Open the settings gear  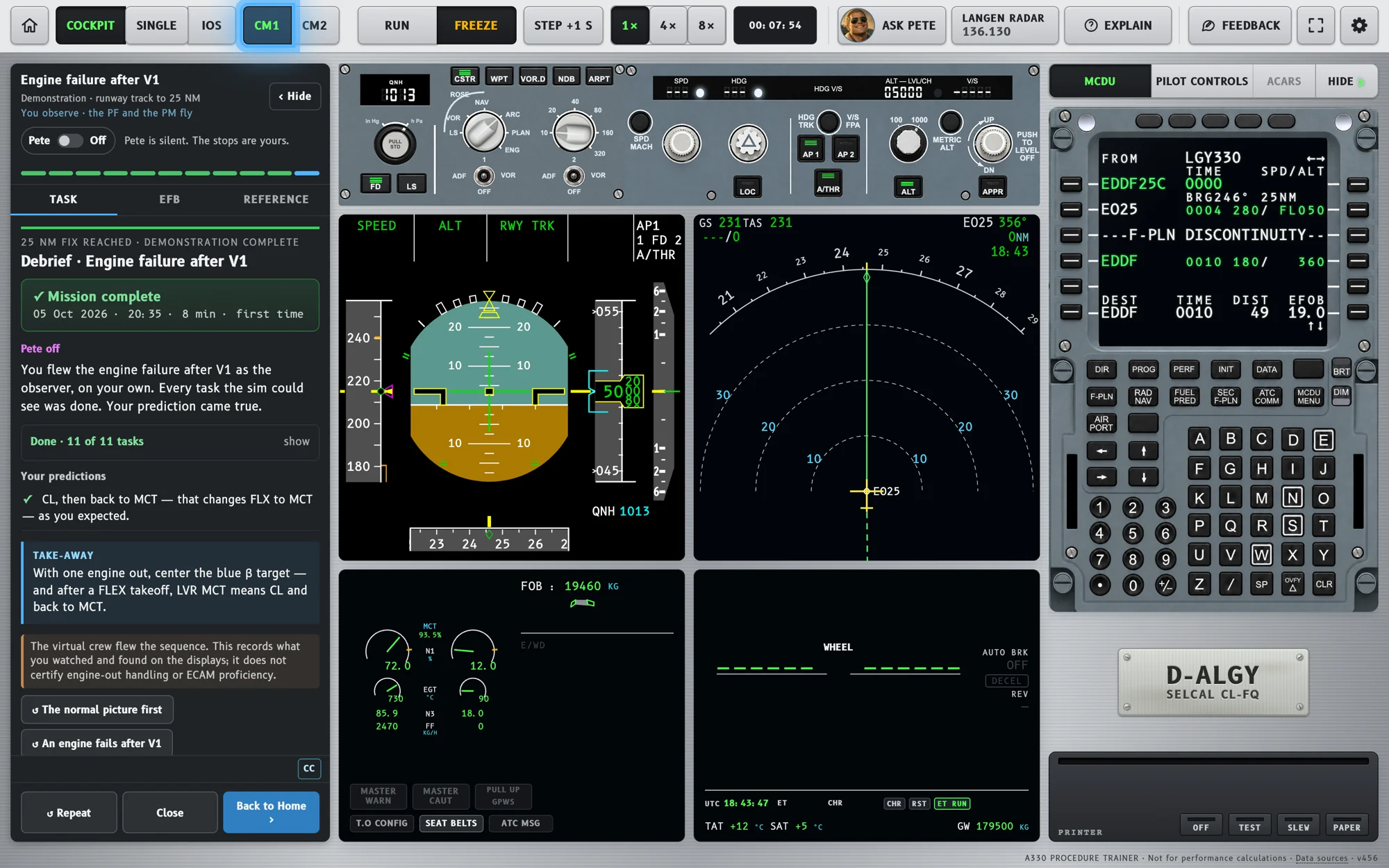[1358, 26]
